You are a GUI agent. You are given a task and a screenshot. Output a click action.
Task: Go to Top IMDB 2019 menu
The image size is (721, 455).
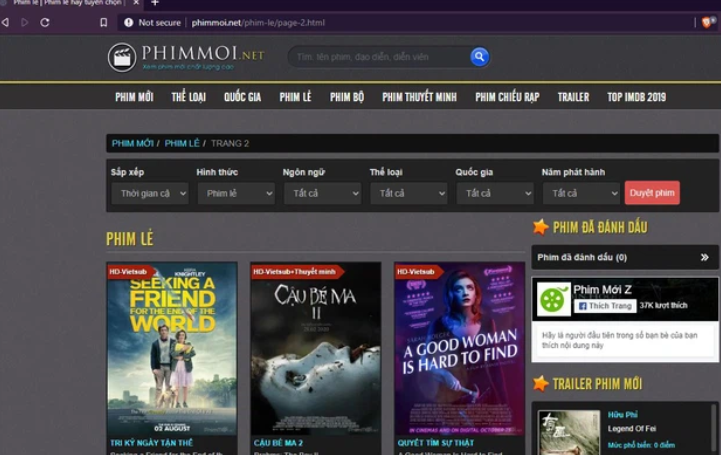pyautogui.click(x=636, y=97)
